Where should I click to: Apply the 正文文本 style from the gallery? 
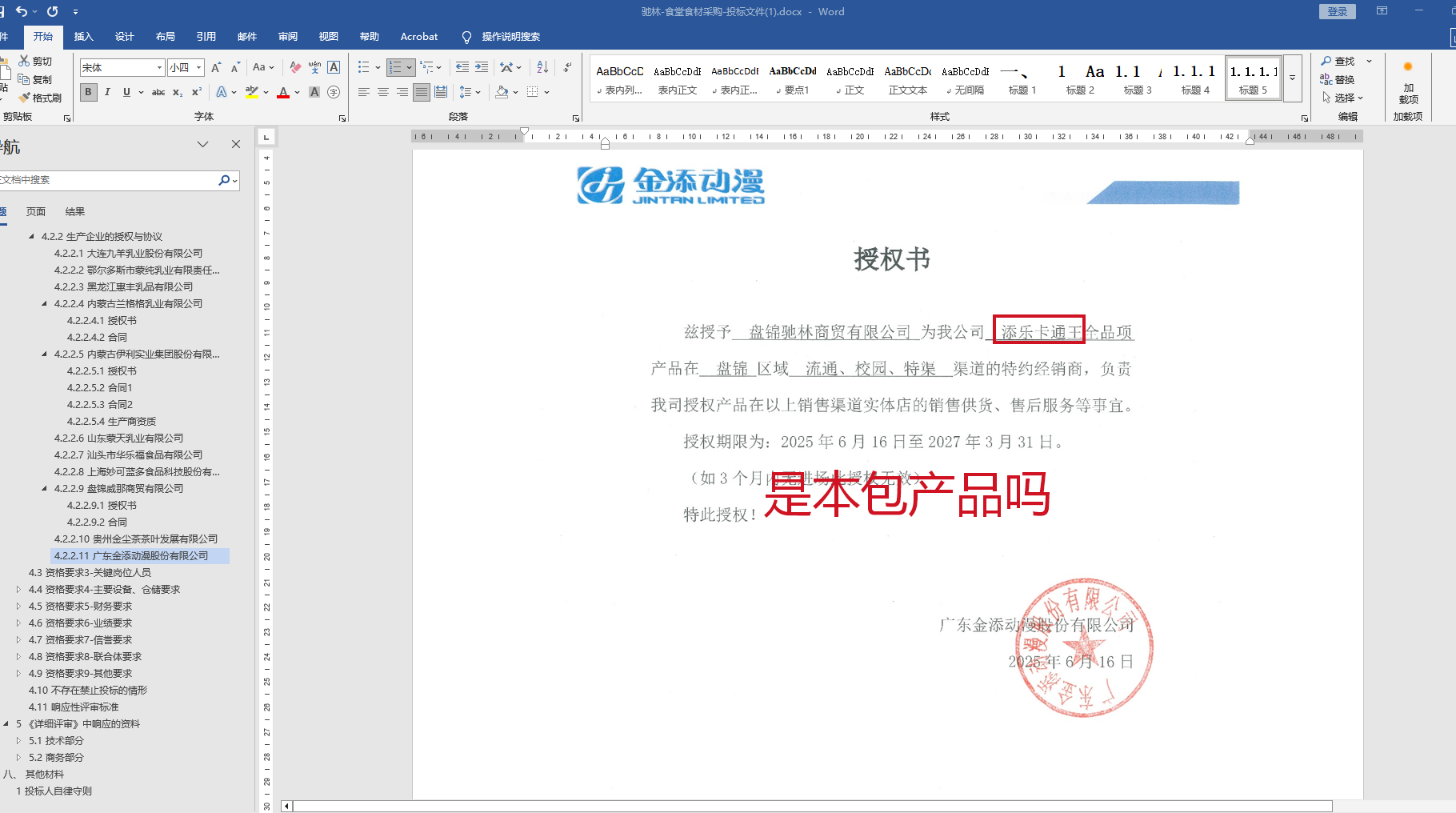[x=907, y=78]
